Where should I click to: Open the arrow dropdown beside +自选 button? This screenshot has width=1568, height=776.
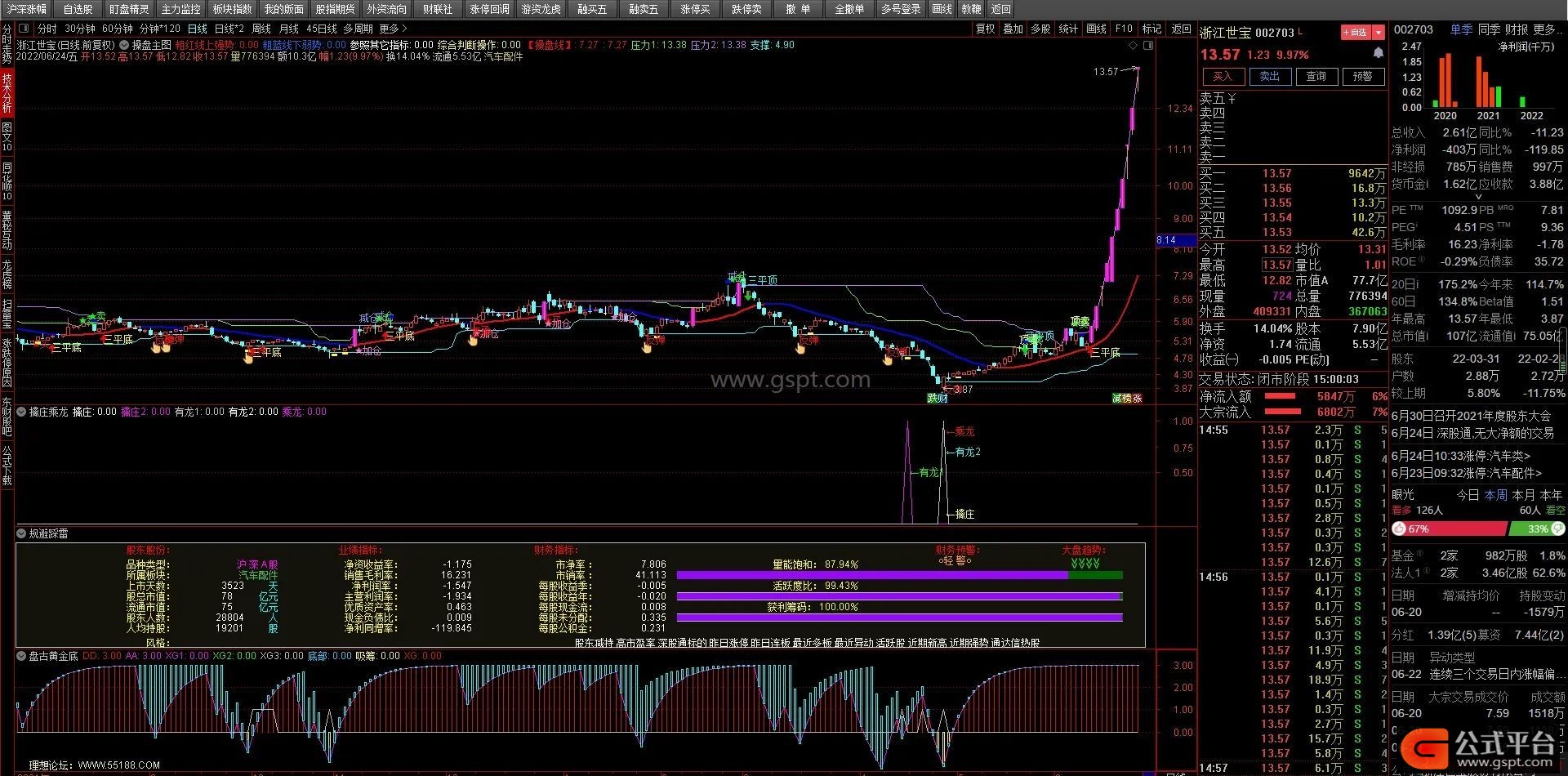tap(1379, 33)
